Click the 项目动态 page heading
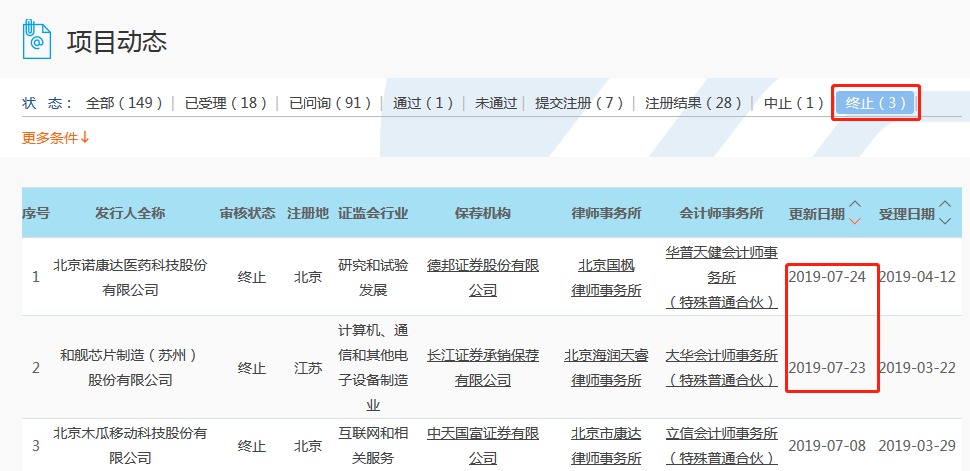The width and height of the screenshot is (970, 471). [118, 41]
